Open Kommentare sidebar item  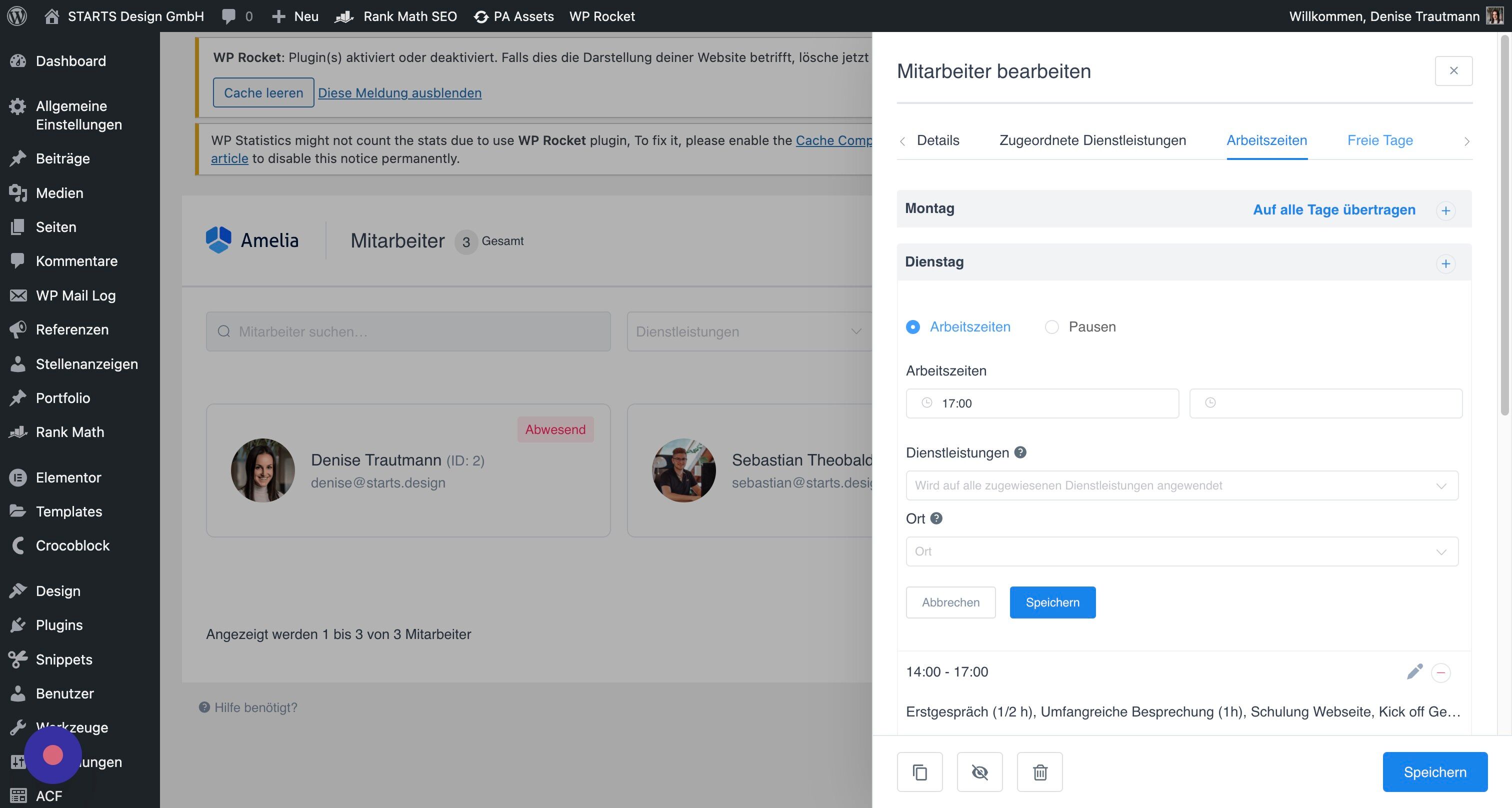tap(76, 260)
